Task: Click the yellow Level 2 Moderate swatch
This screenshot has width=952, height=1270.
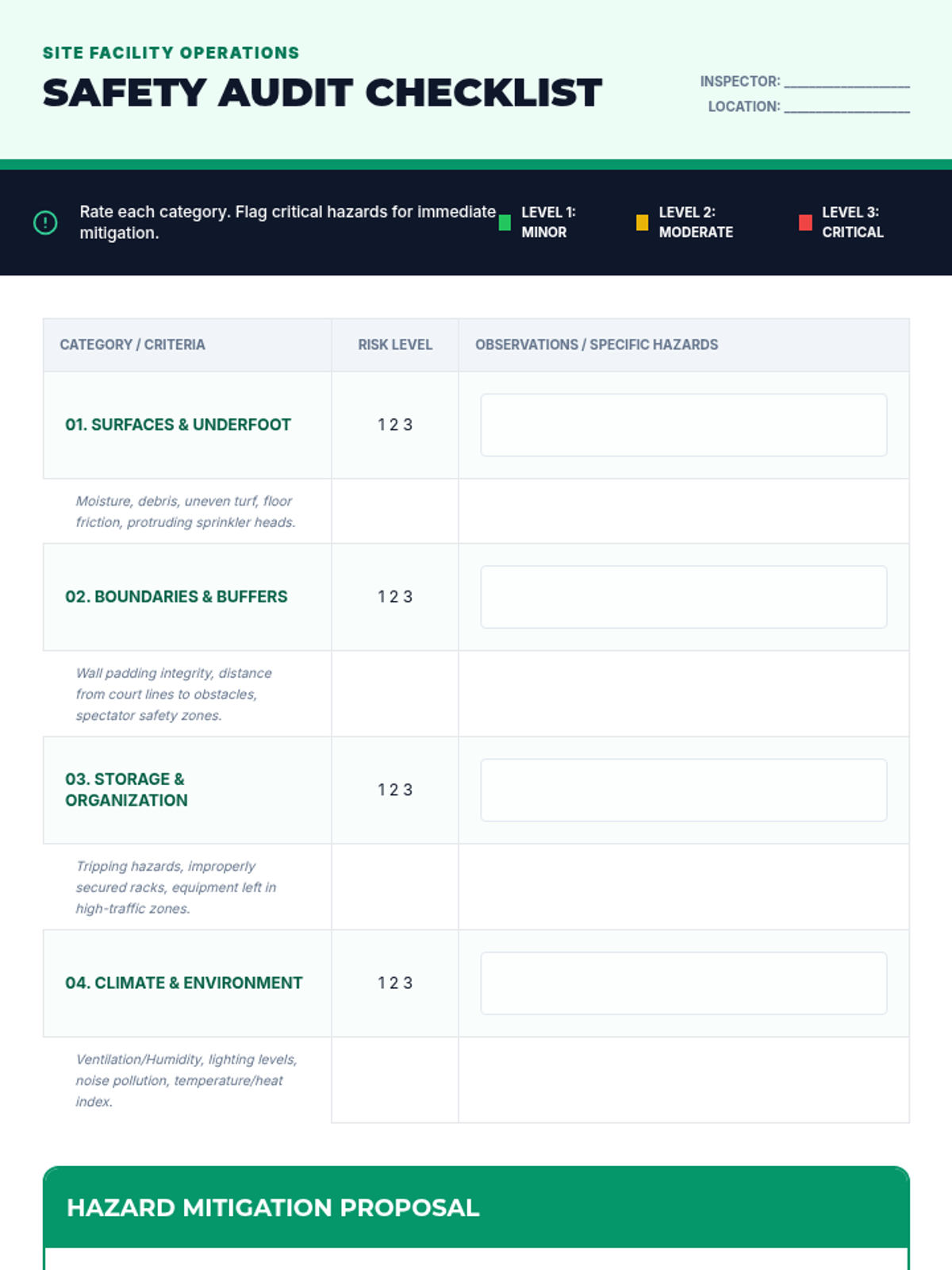Action: 642,223
